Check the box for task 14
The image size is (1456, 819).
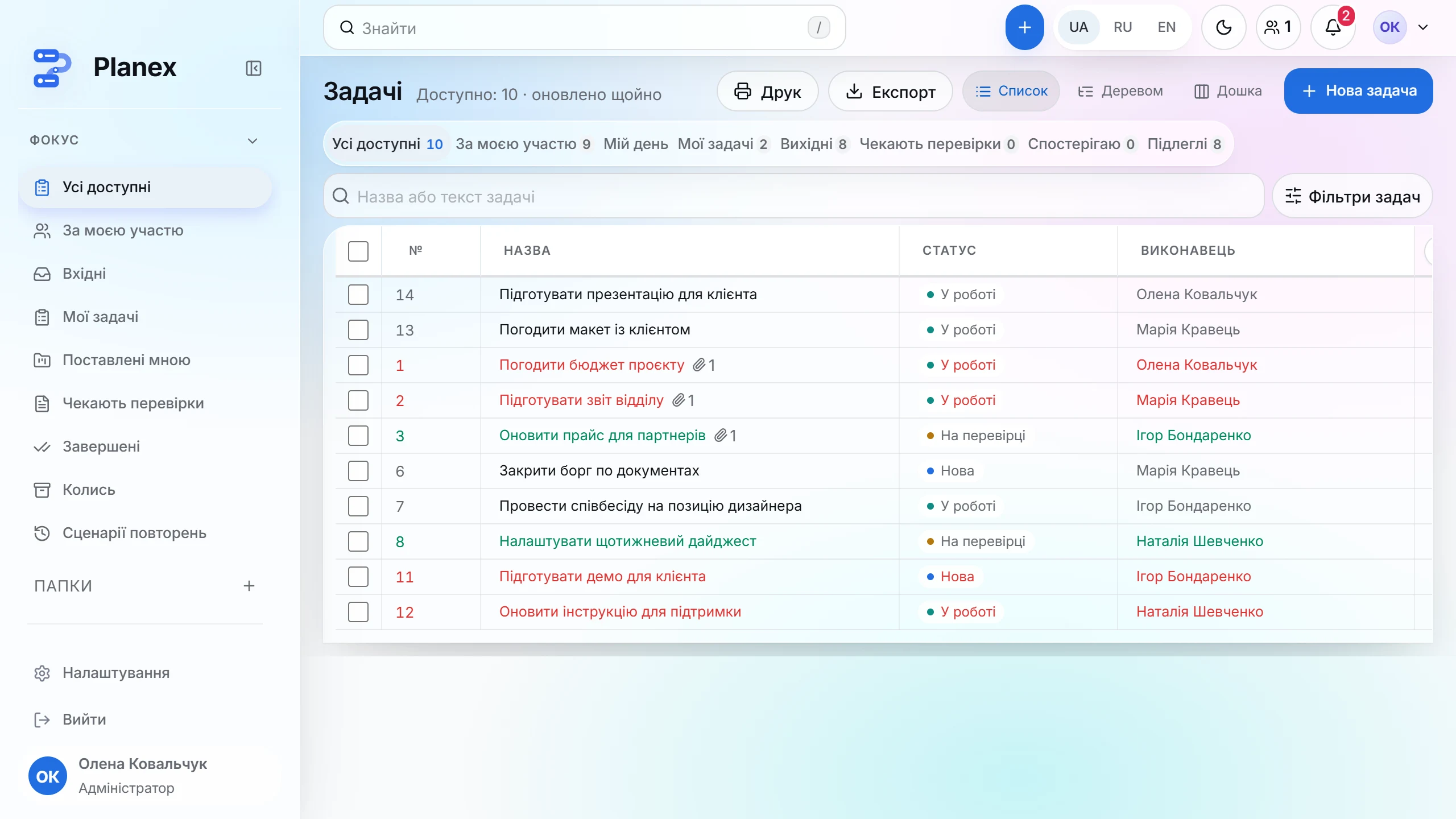pos(358,295)
